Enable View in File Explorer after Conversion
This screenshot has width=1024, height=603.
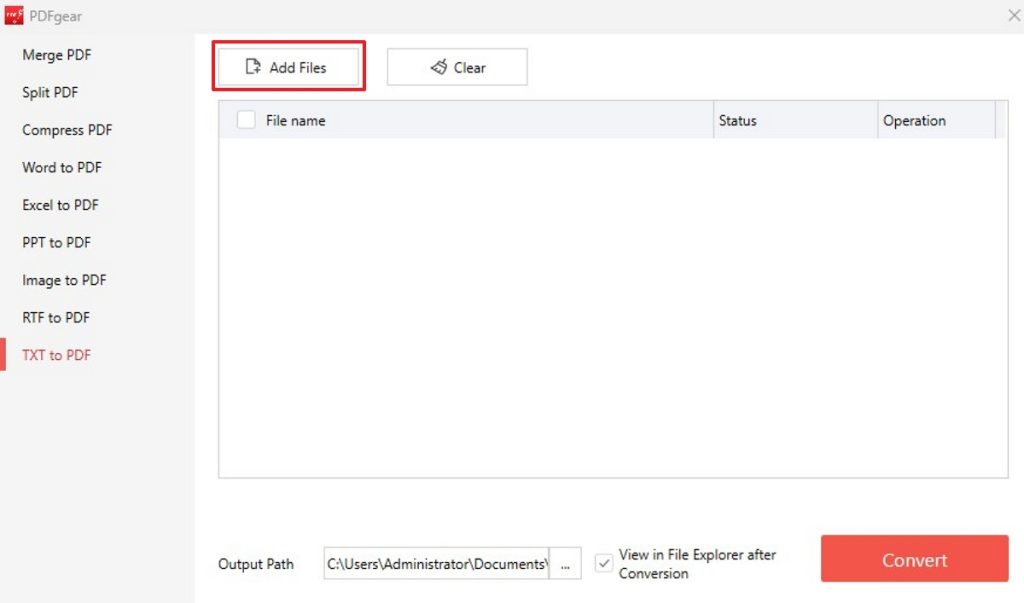click(x=602, y=564)
